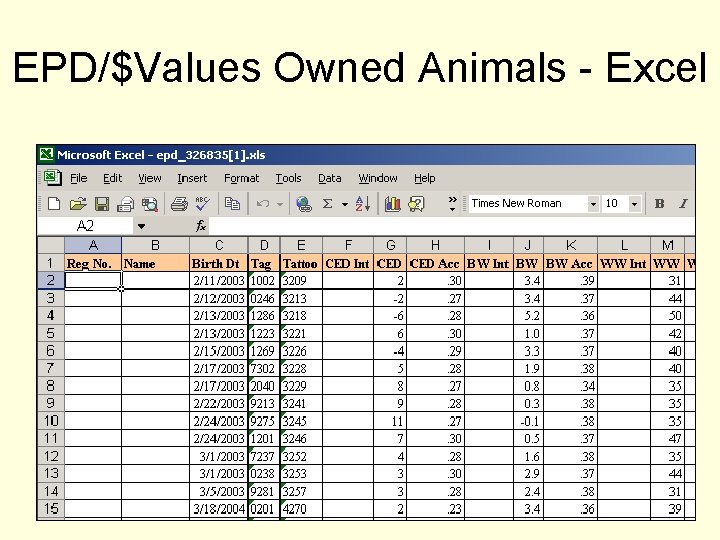Toggle Italic formatting button
The width and height of the screenshot is (720, 540).
(683, 203)
